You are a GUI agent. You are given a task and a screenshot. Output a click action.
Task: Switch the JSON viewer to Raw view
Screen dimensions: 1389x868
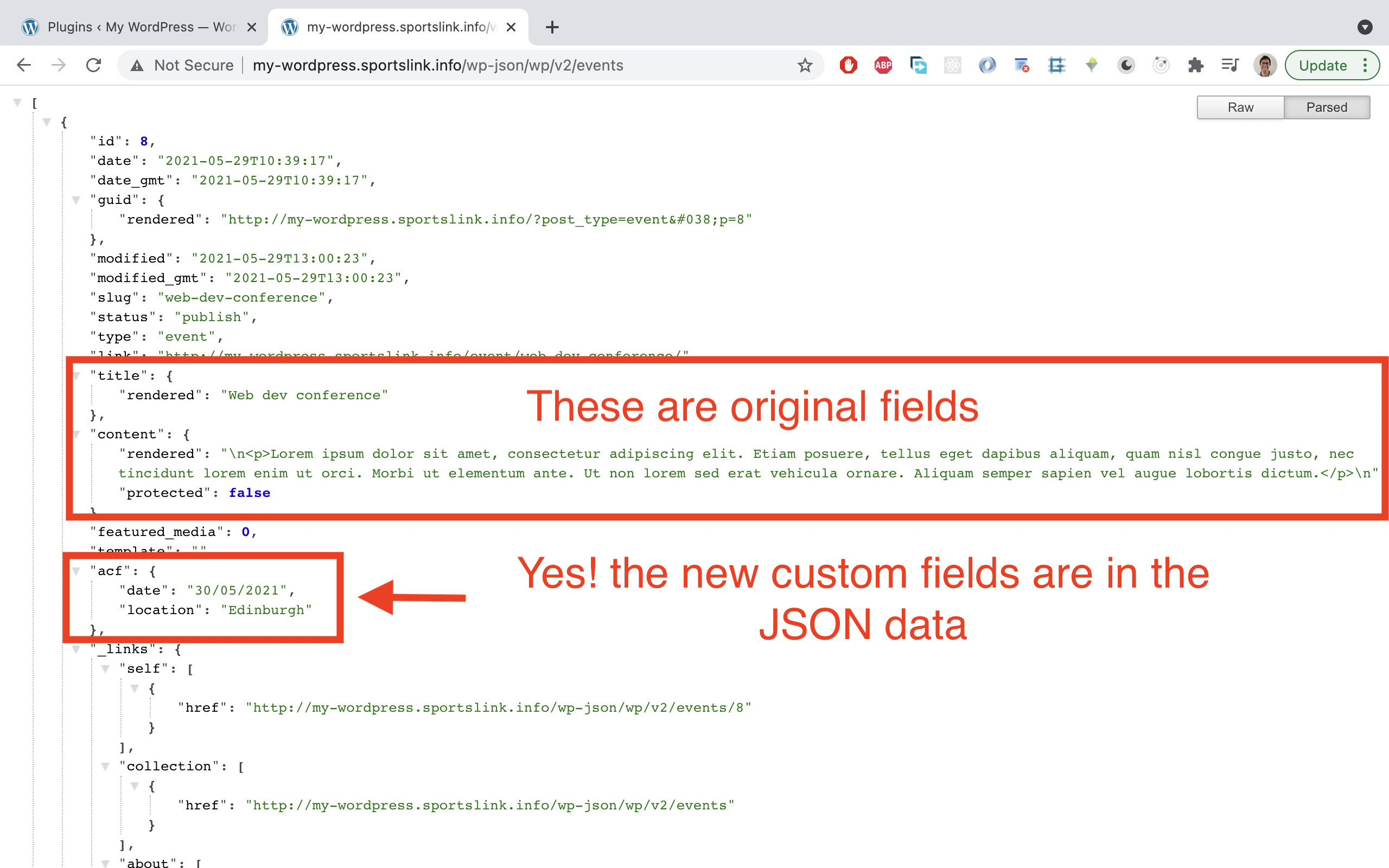(x=1240, y=107)
